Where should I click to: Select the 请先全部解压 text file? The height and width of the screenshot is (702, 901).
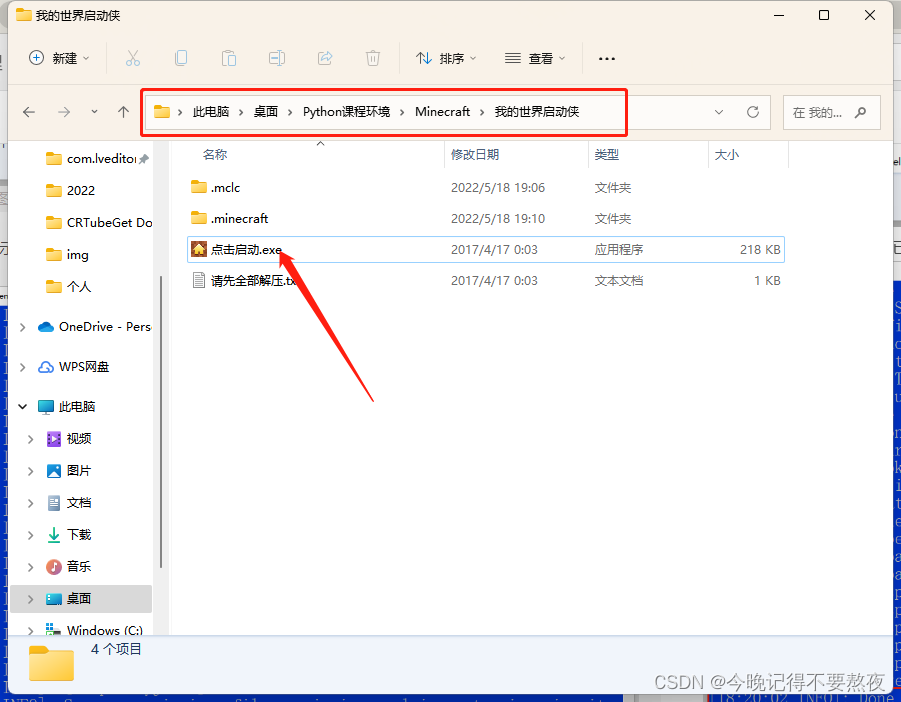coord(486,281)
